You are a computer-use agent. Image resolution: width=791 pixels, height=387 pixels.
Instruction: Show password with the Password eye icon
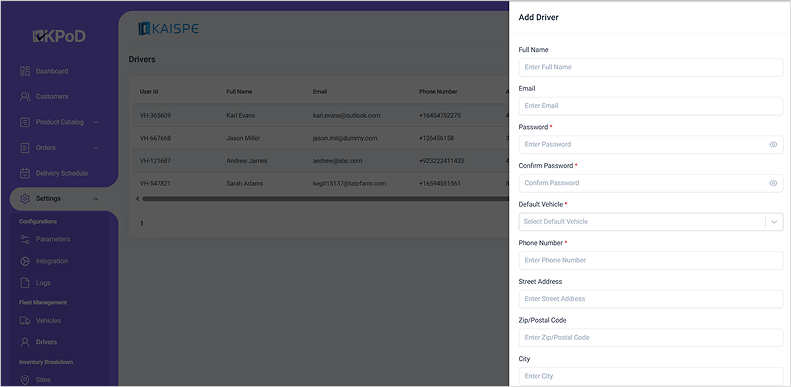coord(773,144)
